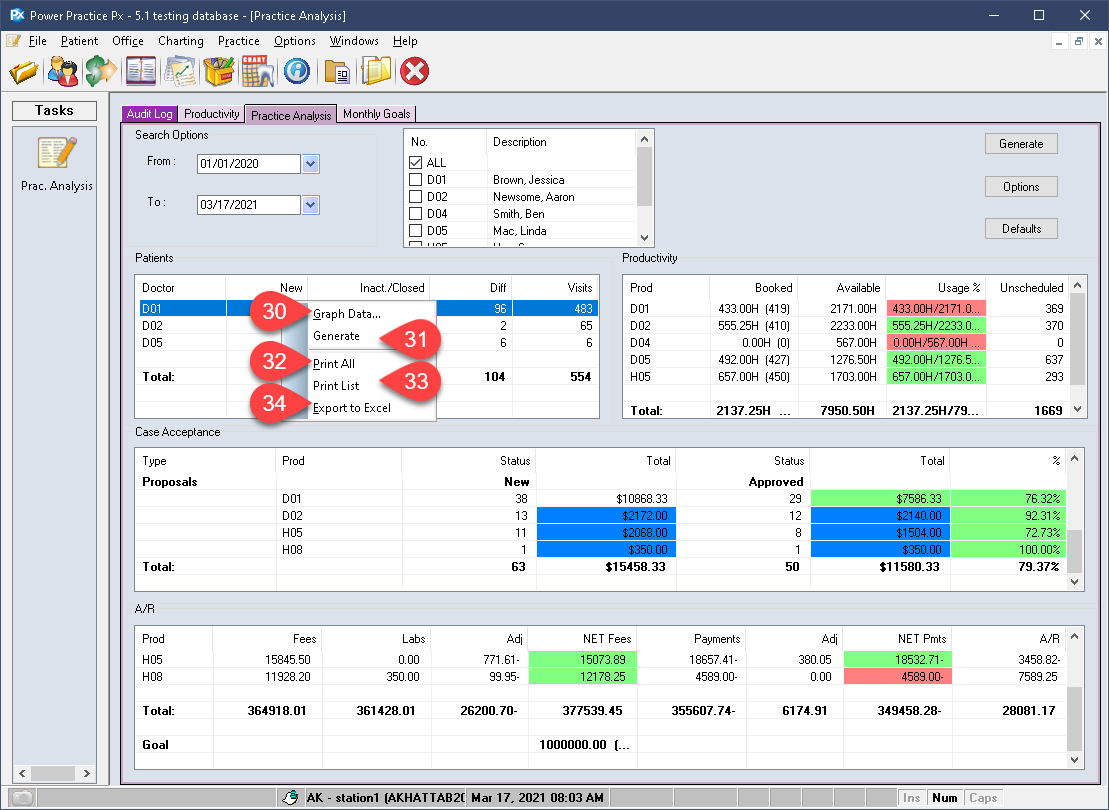Open the Practice menu
This screenshot has height=810, width=1109.
pos(238,41)
